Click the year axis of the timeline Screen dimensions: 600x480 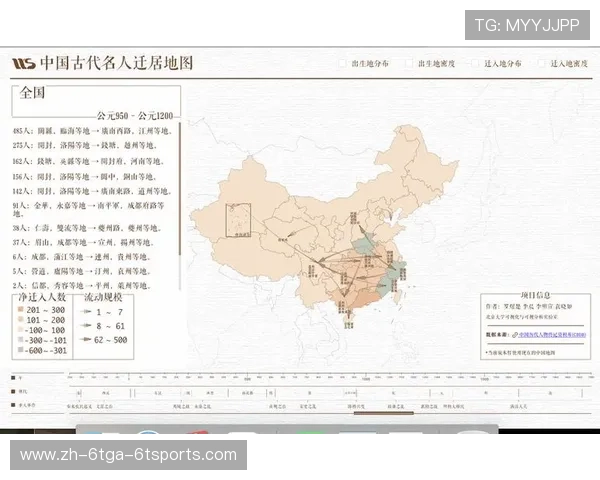pyautogui.click(x=300, y=378)
